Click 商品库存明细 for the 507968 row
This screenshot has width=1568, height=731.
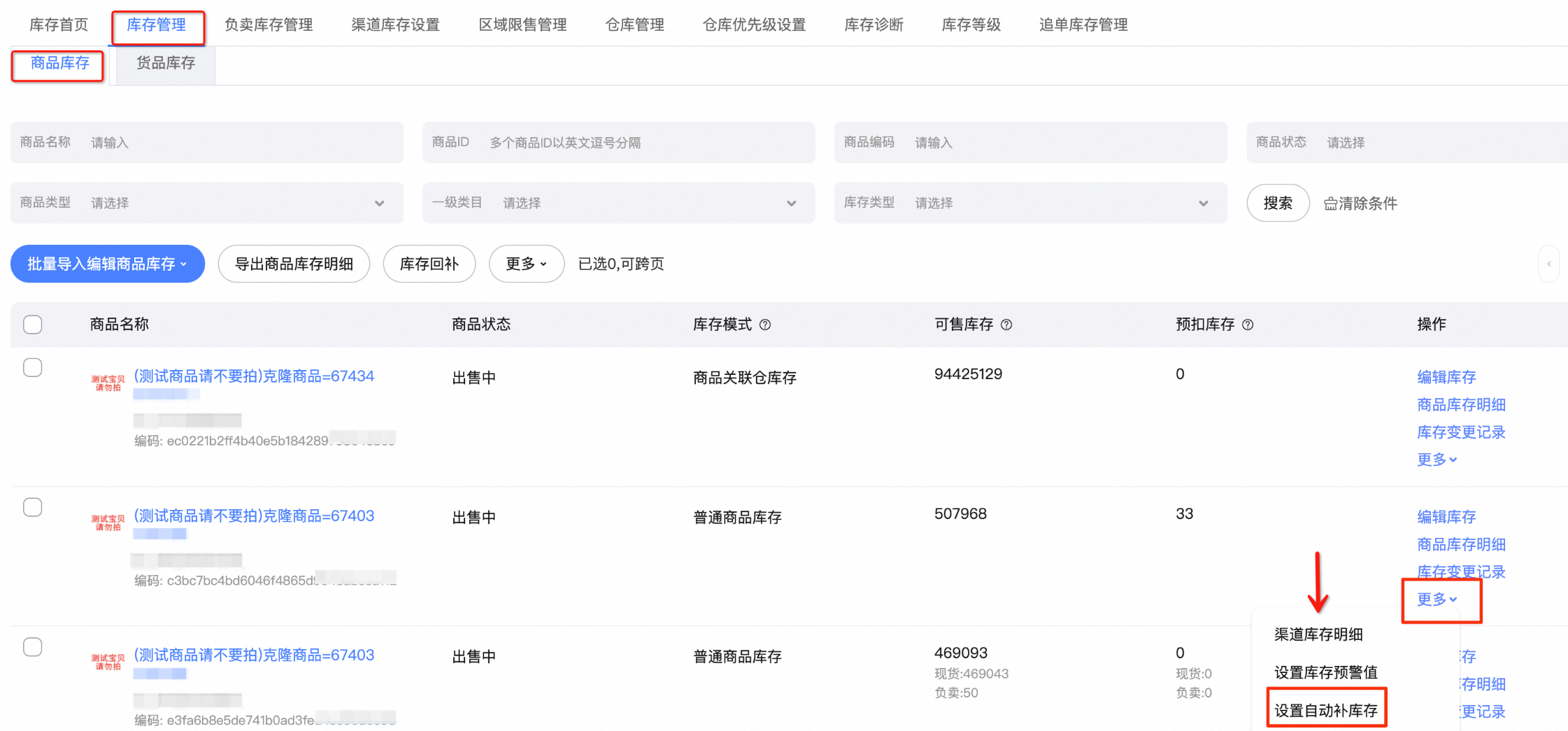[1461, 544]
